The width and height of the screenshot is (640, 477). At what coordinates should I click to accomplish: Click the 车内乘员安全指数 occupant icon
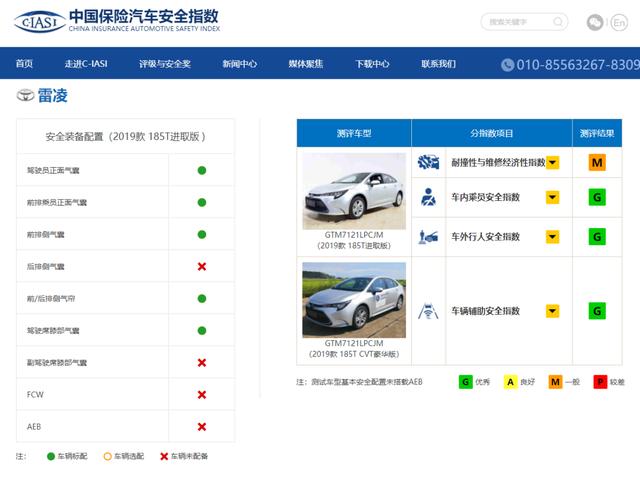point(428,197)
